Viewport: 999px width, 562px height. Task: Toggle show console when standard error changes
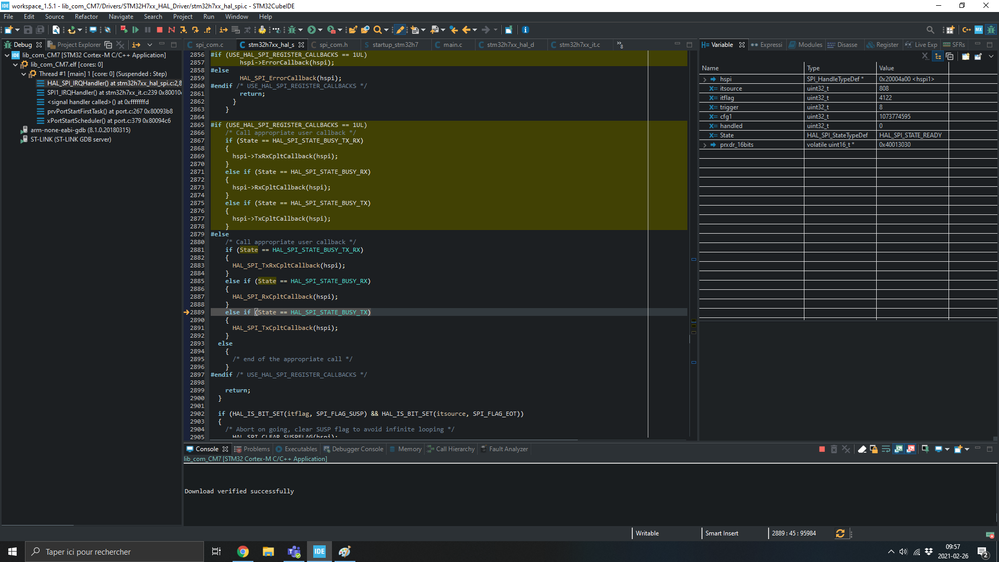coord(911,449)
